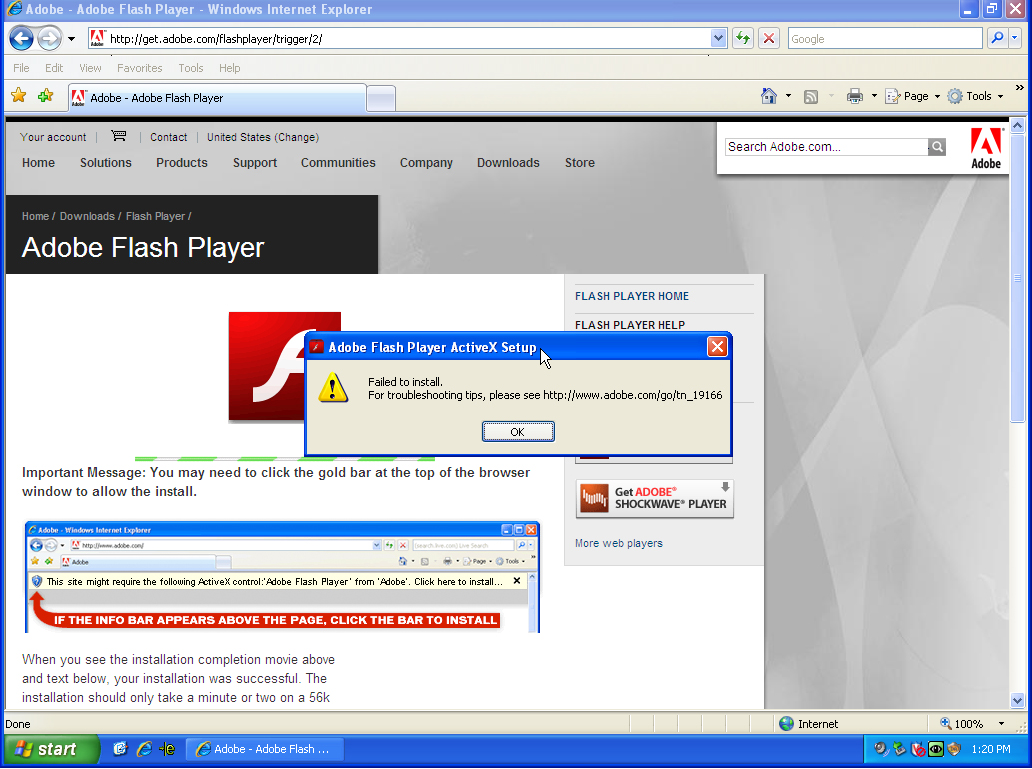Open the Edit menu

(54, 68)
